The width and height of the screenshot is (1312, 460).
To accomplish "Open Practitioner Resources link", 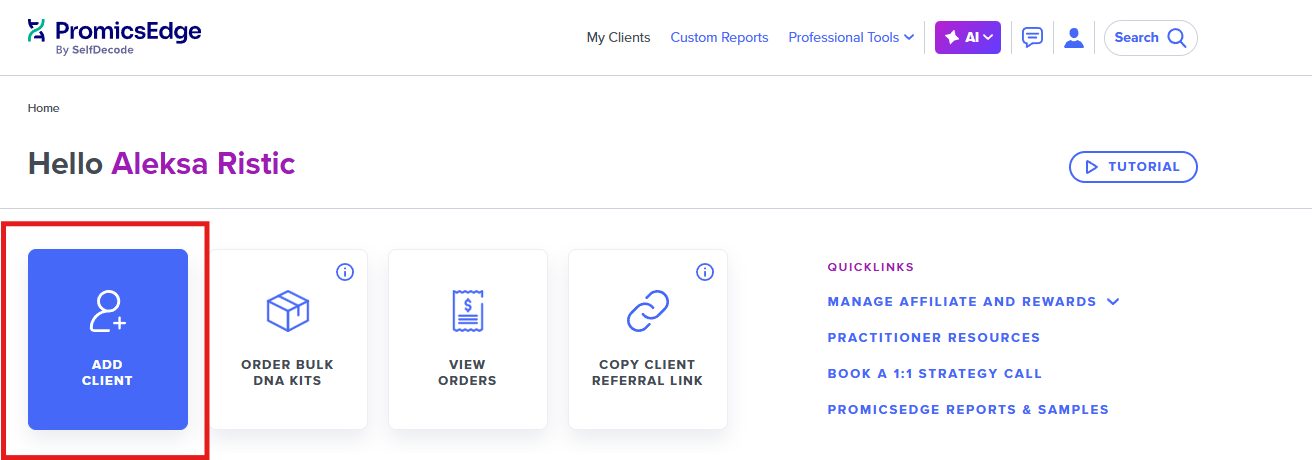I will coord(934,338).
